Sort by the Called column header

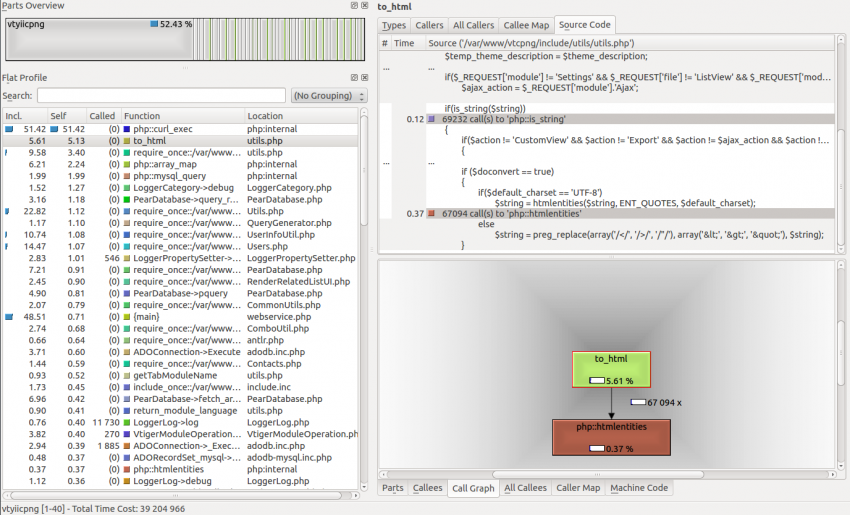pyautogui.click(x=102, y=116)
